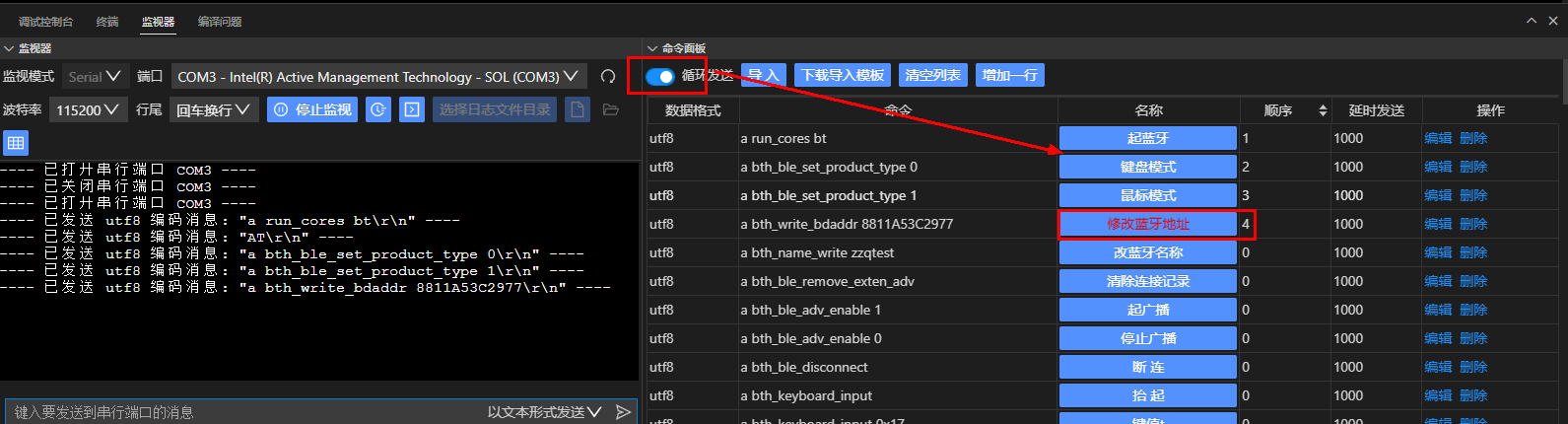Image resolution: width=1568 pixels, height=424 pixels.
Task: Click the log file document icon
Action: [x=578, y=109]
